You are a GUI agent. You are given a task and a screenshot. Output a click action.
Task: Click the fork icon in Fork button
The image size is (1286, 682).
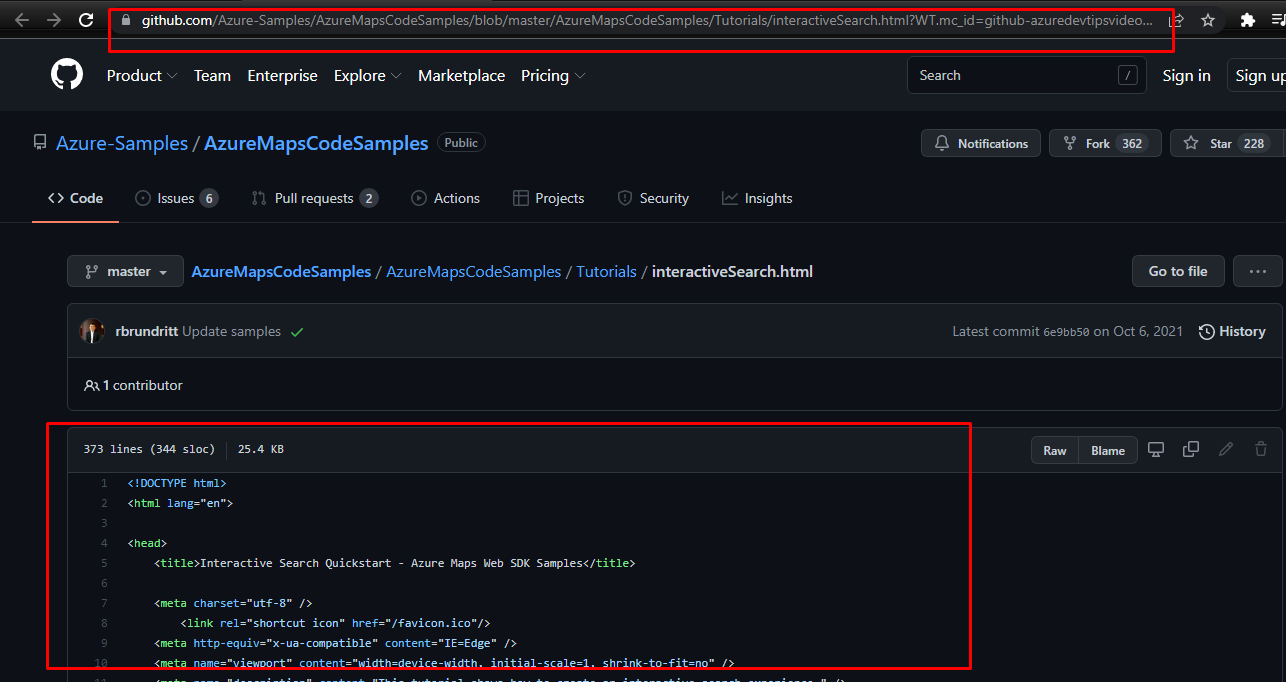(1070, 144)
